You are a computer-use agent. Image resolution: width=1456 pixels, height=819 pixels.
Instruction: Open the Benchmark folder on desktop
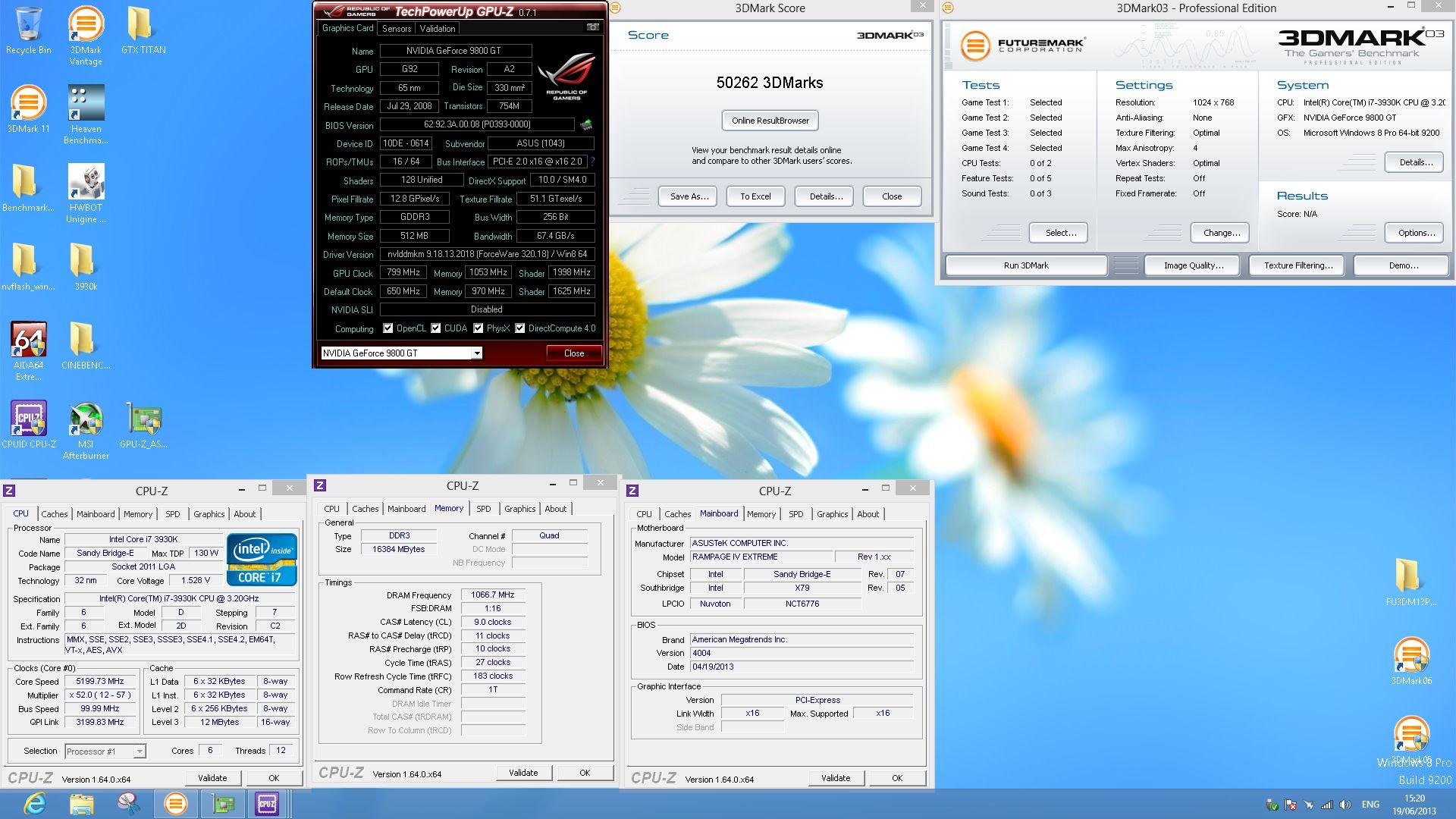[28, 188]
